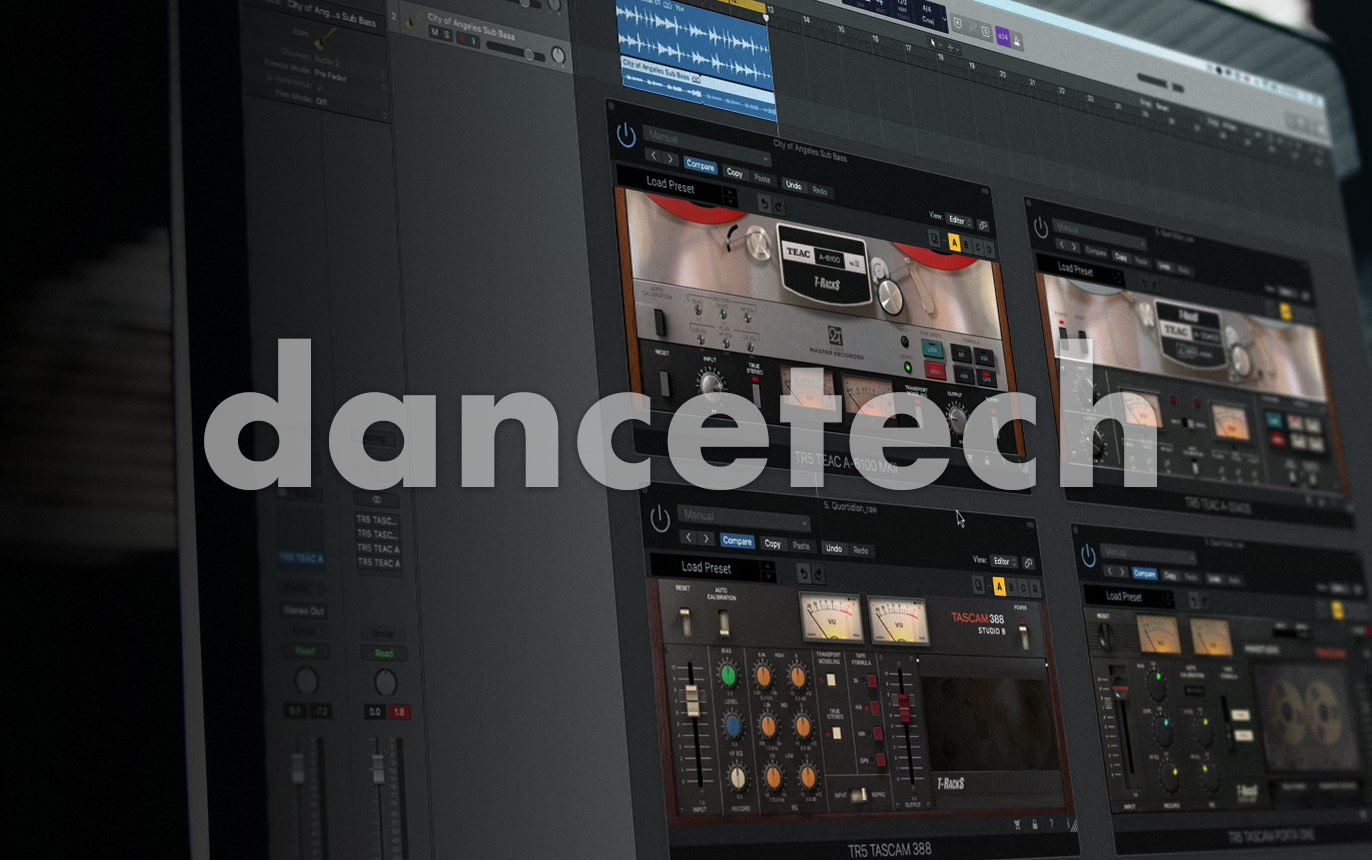Click the link icon in TEAC A-6100 header
1372x860 pixels.
point(984,225)
